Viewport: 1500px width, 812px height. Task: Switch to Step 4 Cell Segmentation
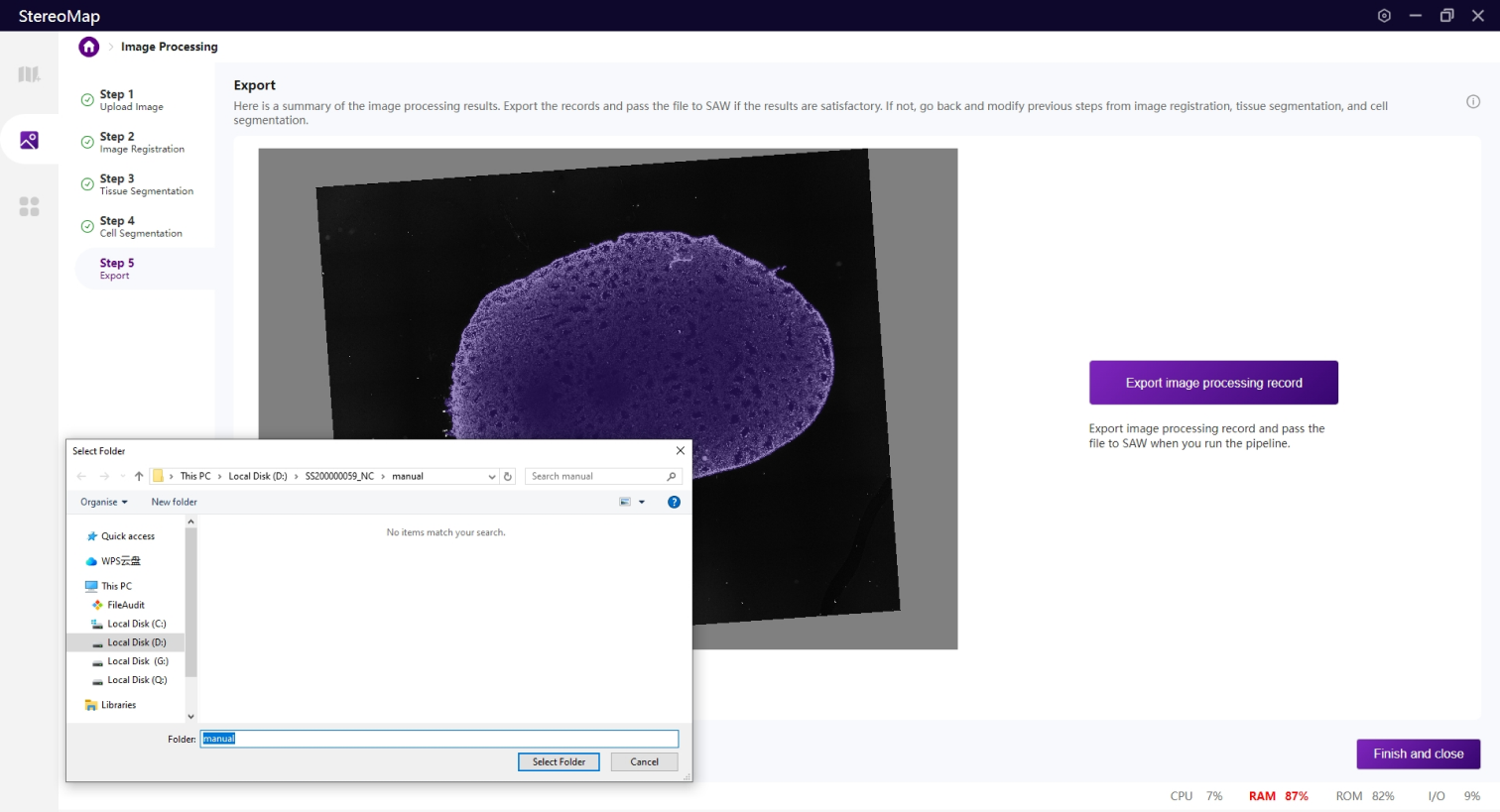pyautogui.click(x=140, y=226)
